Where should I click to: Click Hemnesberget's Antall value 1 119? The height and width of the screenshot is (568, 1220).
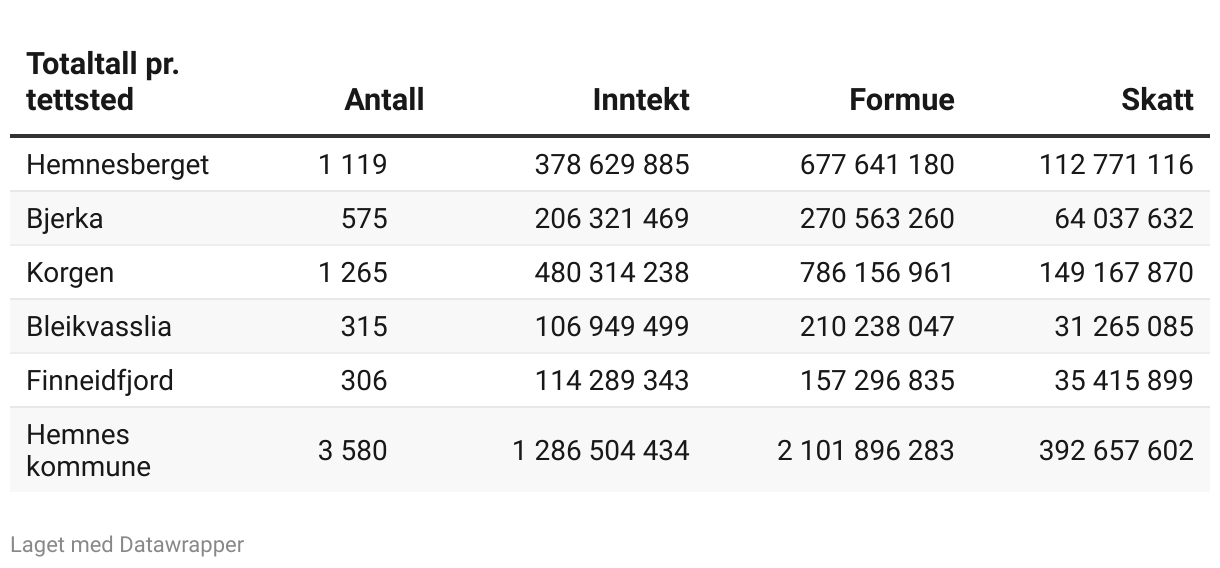352,164
